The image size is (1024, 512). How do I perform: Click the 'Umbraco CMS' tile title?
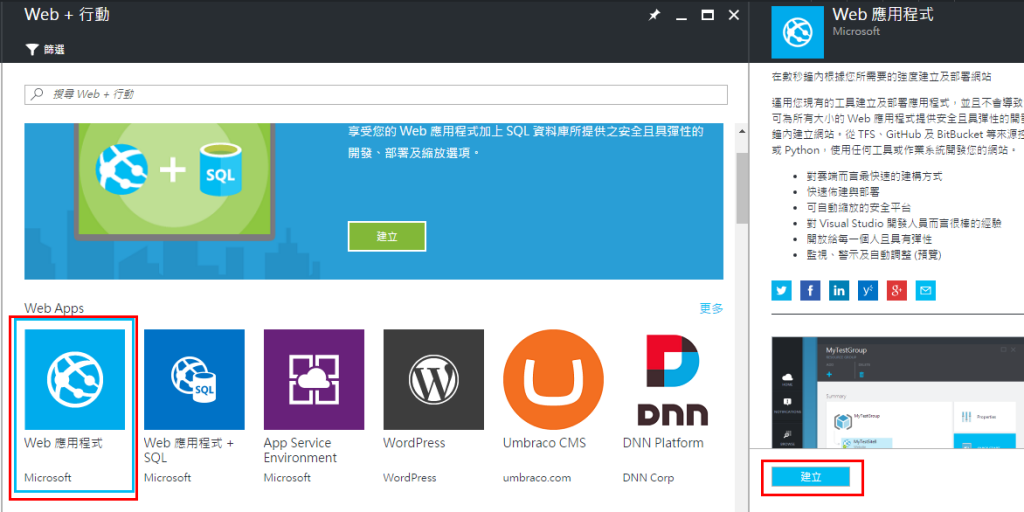[x=545, y=443]
